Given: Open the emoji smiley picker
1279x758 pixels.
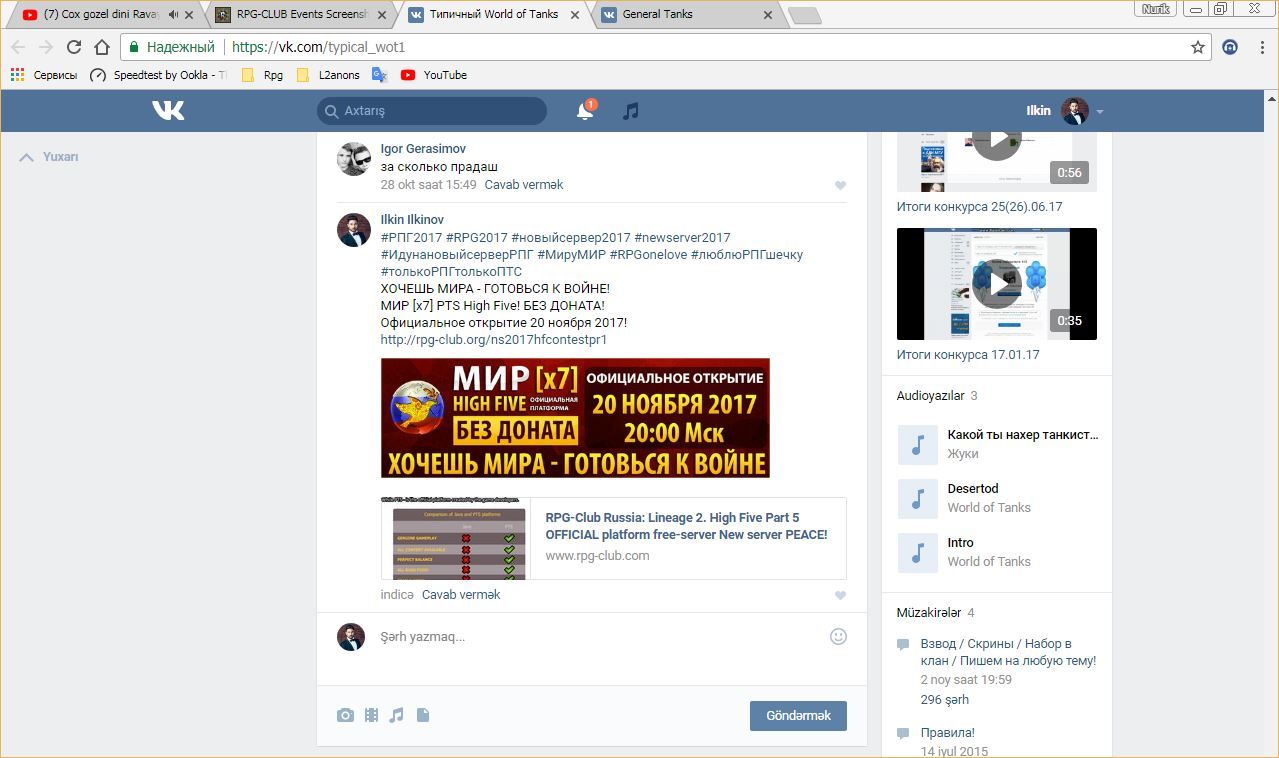Looking at the screenshot, I should (838, 636).
